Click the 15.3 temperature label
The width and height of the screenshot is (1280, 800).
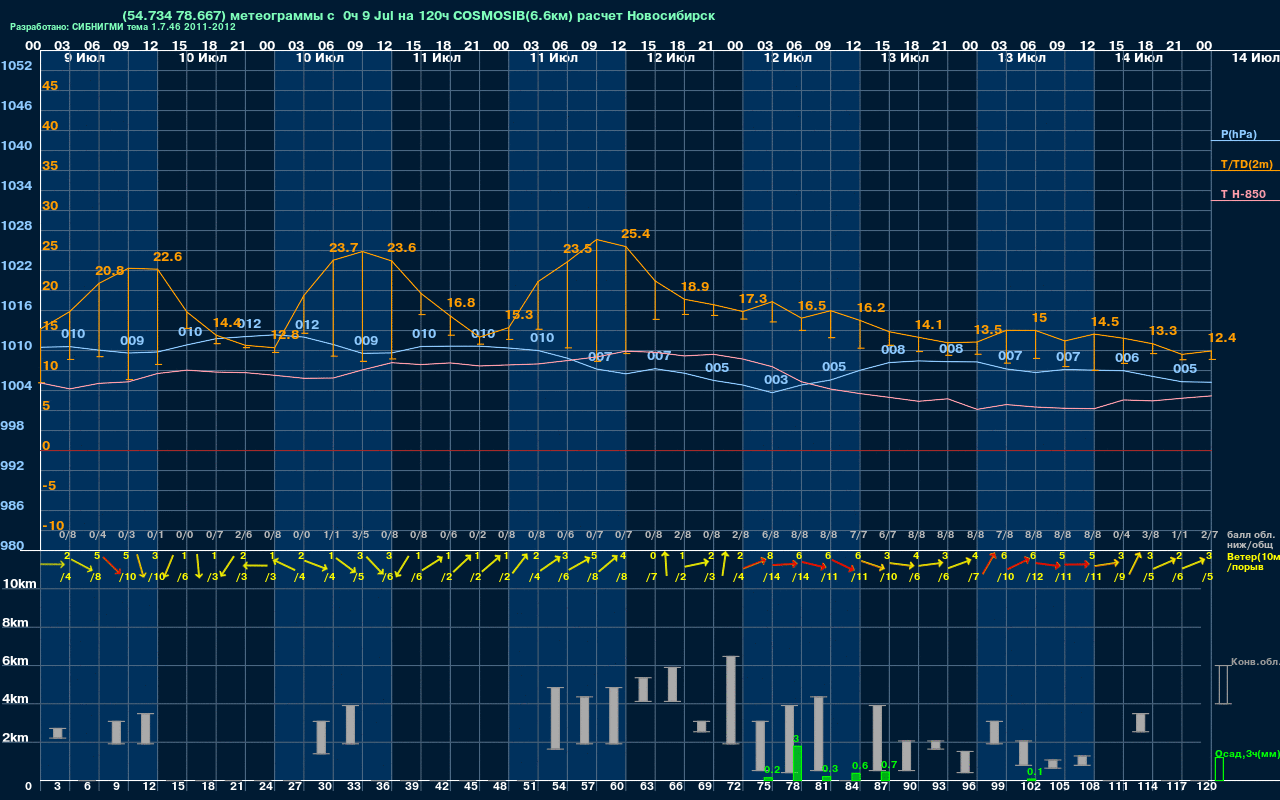coord(519,315)
